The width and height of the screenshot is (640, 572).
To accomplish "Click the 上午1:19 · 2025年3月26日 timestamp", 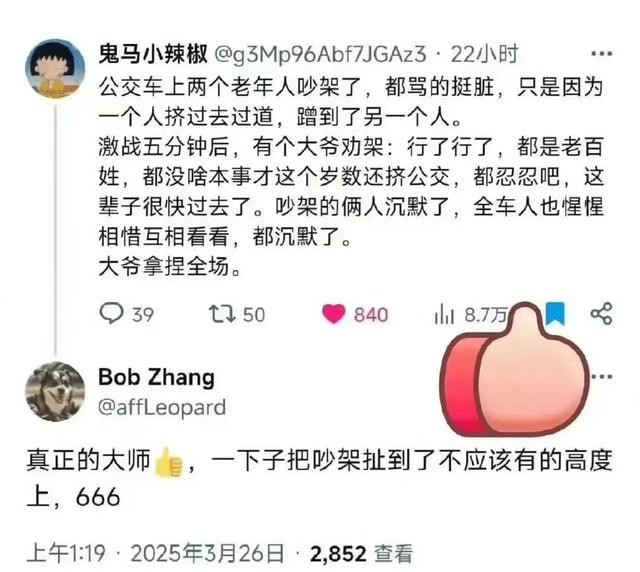I will 155,553.
